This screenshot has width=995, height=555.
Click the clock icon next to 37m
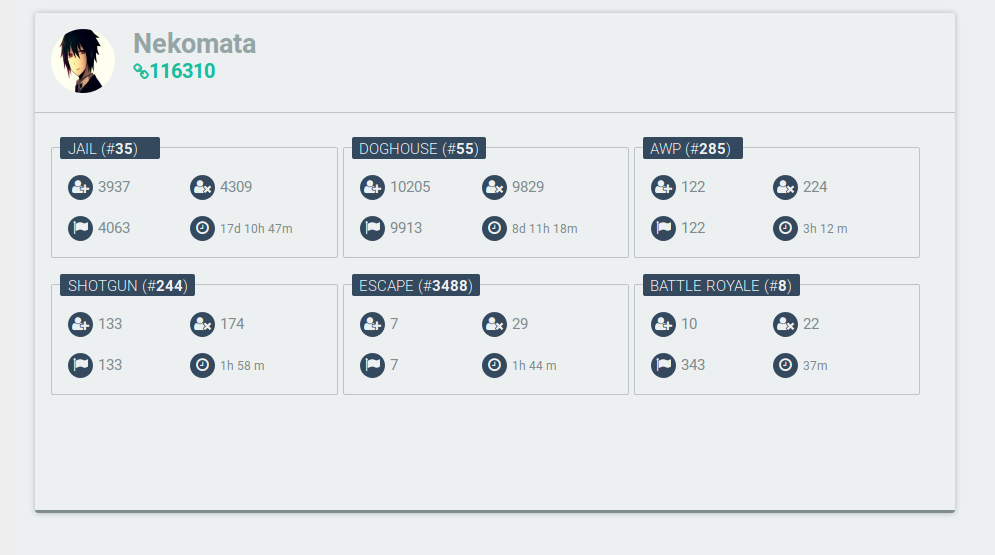coord(786,365)
